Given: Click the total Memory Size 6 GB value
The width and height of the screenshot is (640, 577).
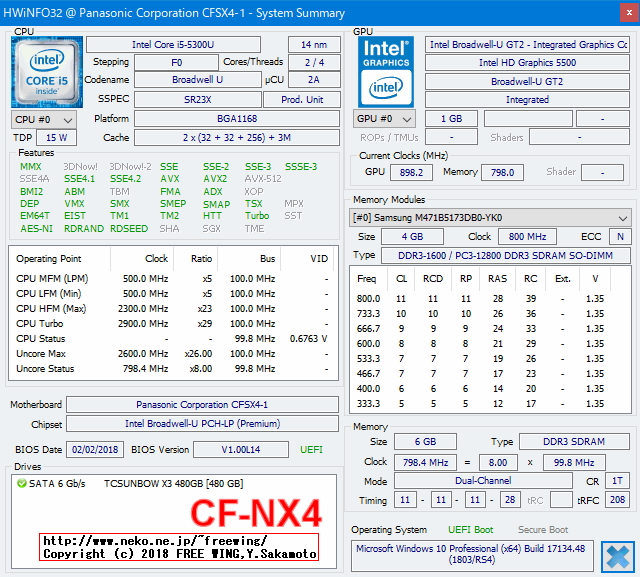Looking at the screenshot, I should (x=425, y=442).
